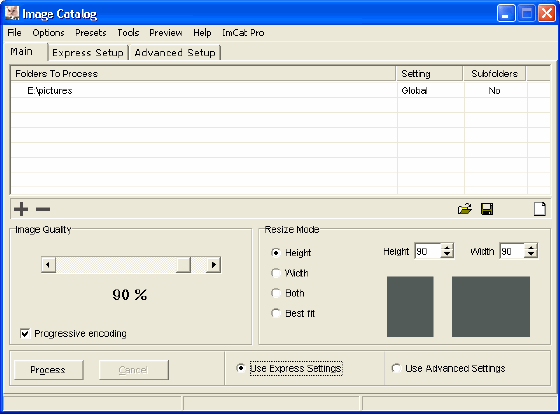Screen dimensions: 560x414
Task: Open a saved folder list
Action: coord(465,209)
